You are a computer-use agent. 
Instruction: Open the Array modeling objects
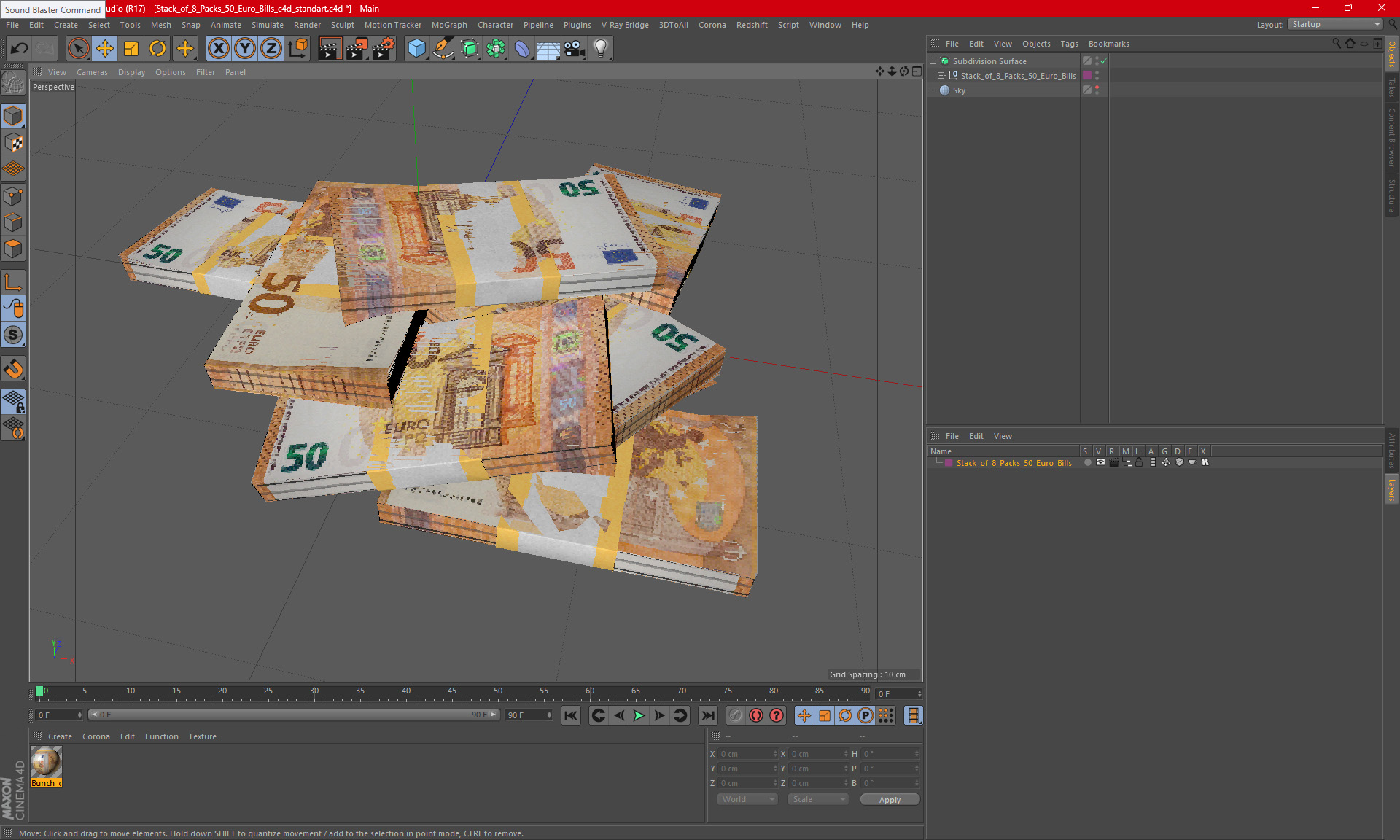[496, 48]
